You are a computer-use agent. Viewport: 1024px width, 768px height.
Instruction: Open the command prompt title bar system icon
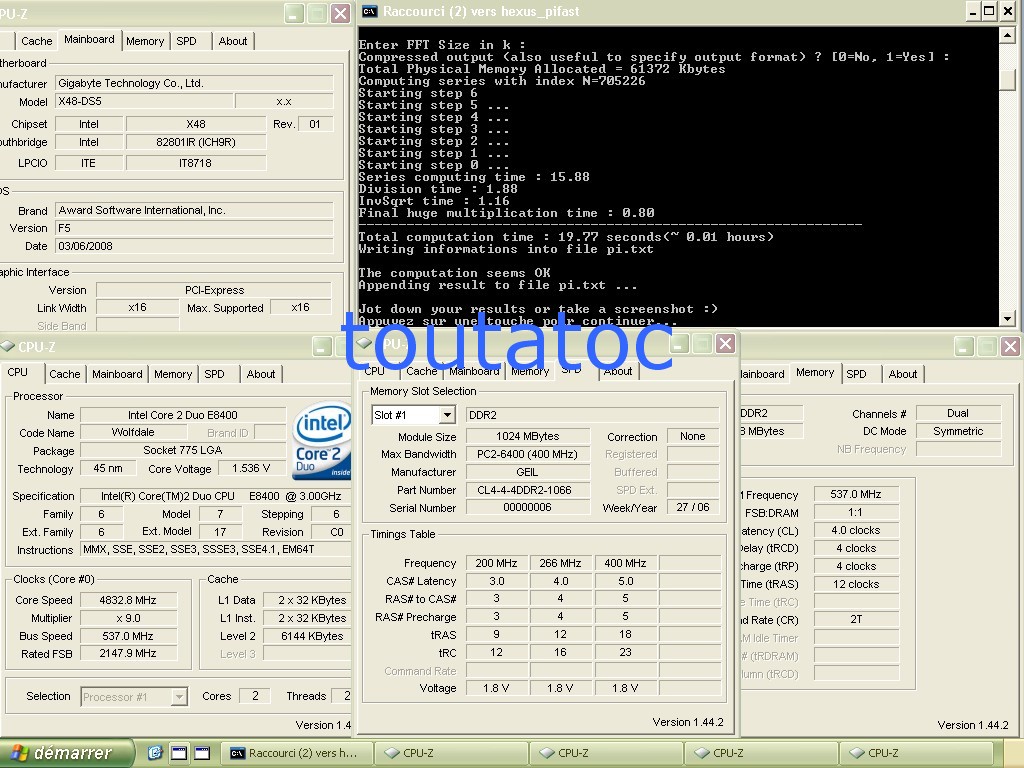(x=369, y=11)
